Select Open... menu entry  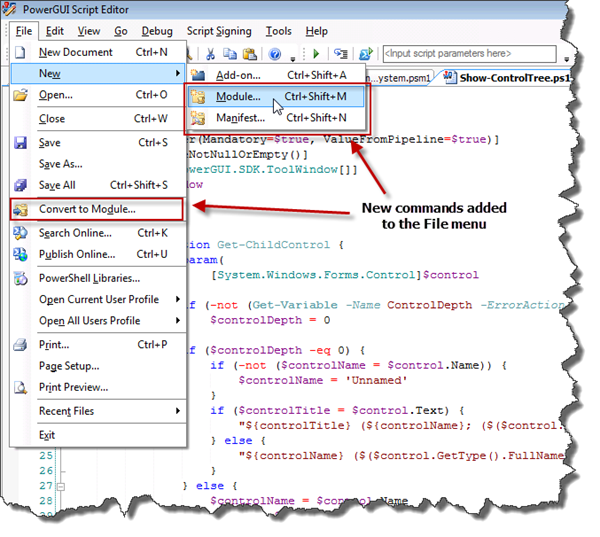click(98, 95)
